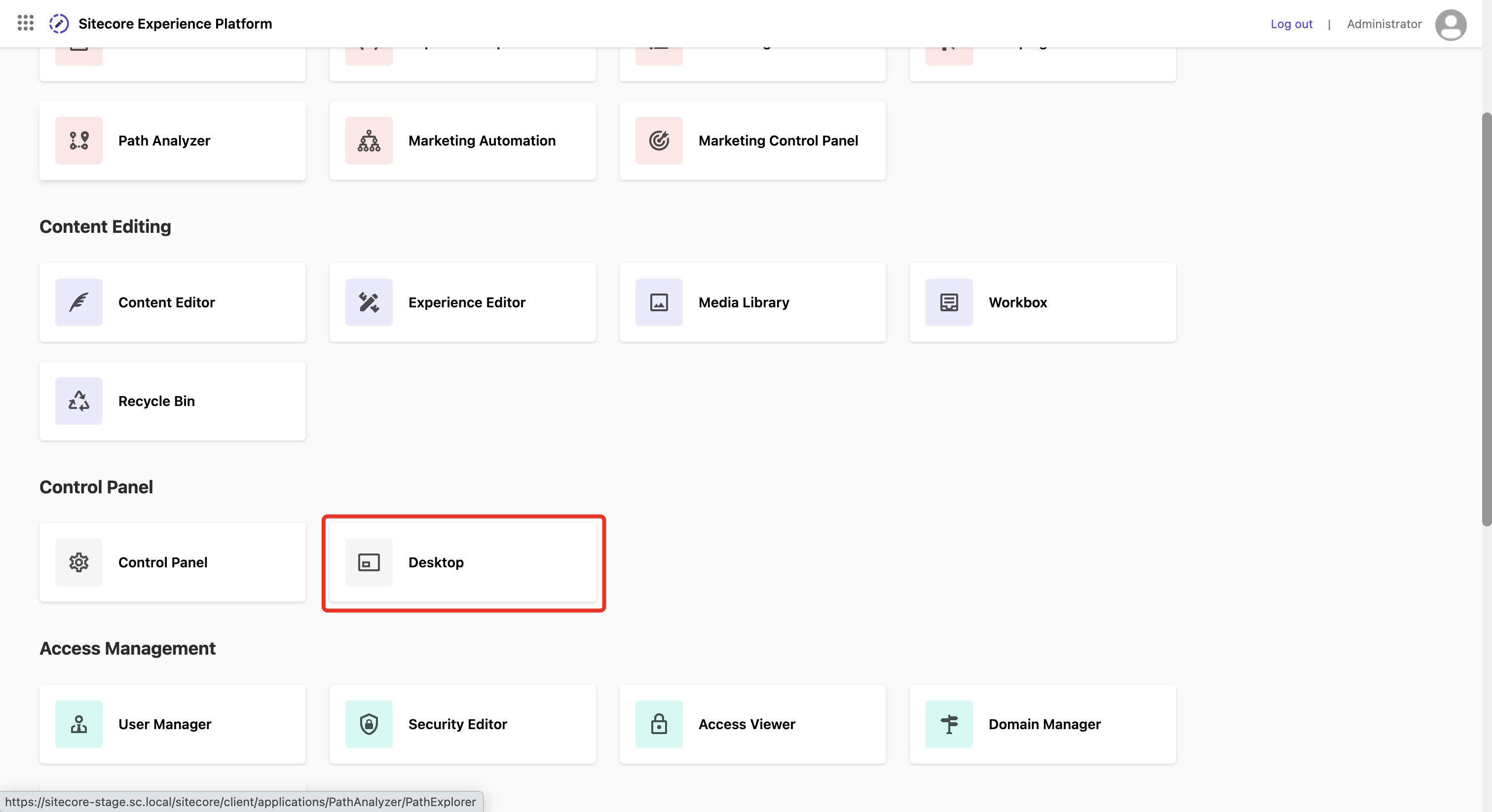Click the Desktop window icon
Screen dimensions: 1492x812
369,562
